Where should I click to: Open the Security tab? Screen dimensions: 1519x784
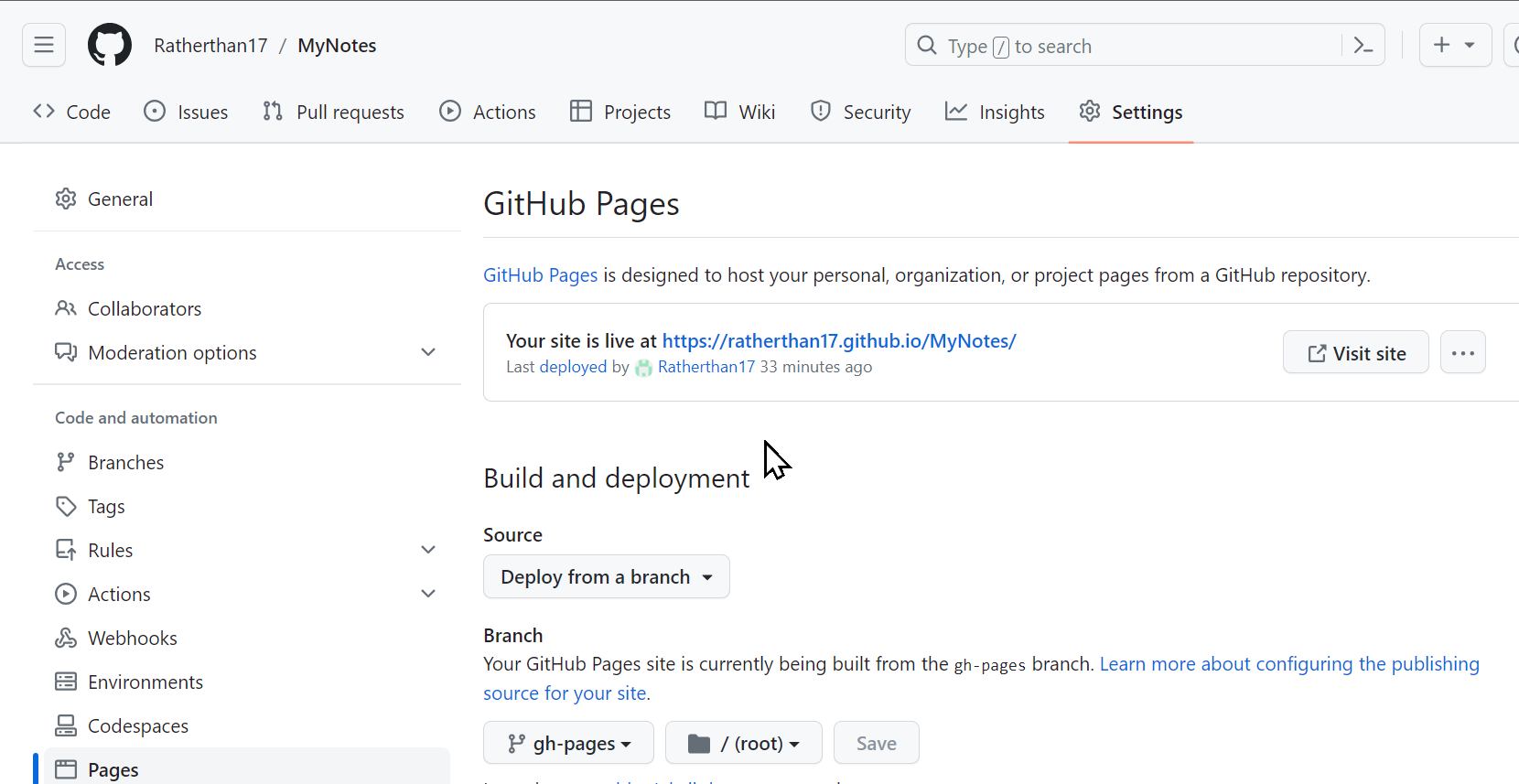click(861, 112)
